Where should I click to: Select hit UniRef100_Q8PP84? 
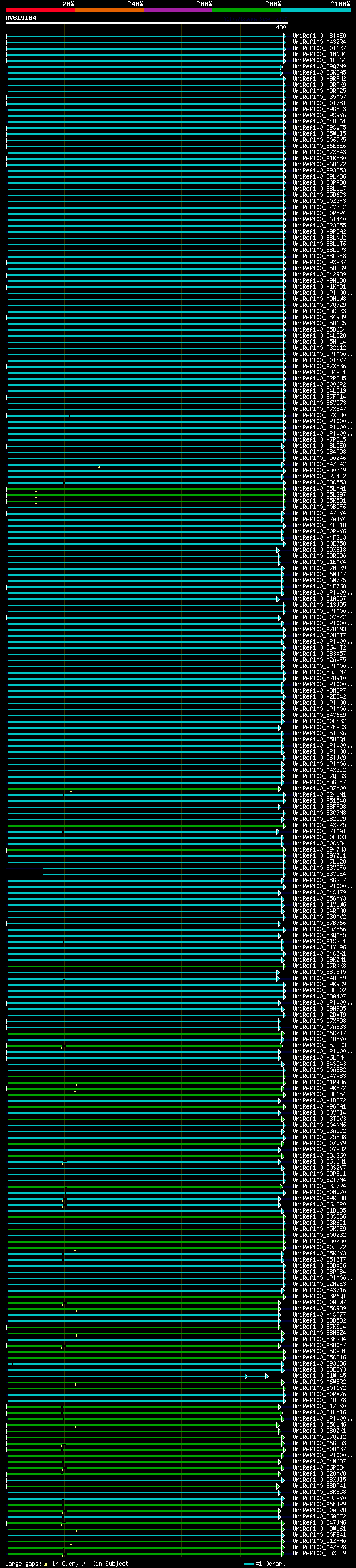point(319,1272)
